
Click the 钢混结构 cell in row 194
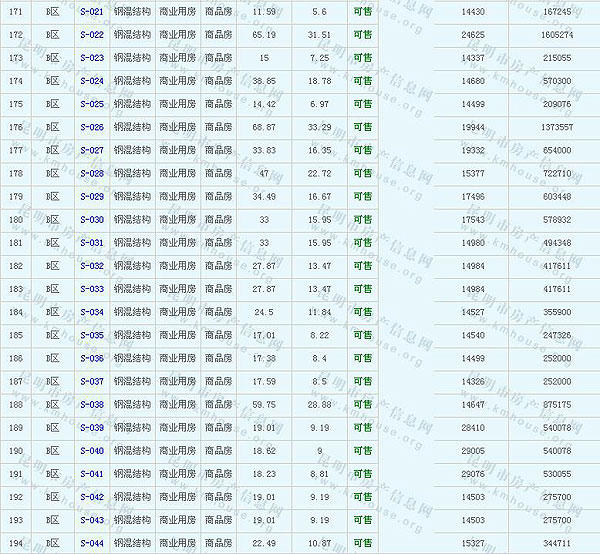pyautogui.click(x=132, y=543)
